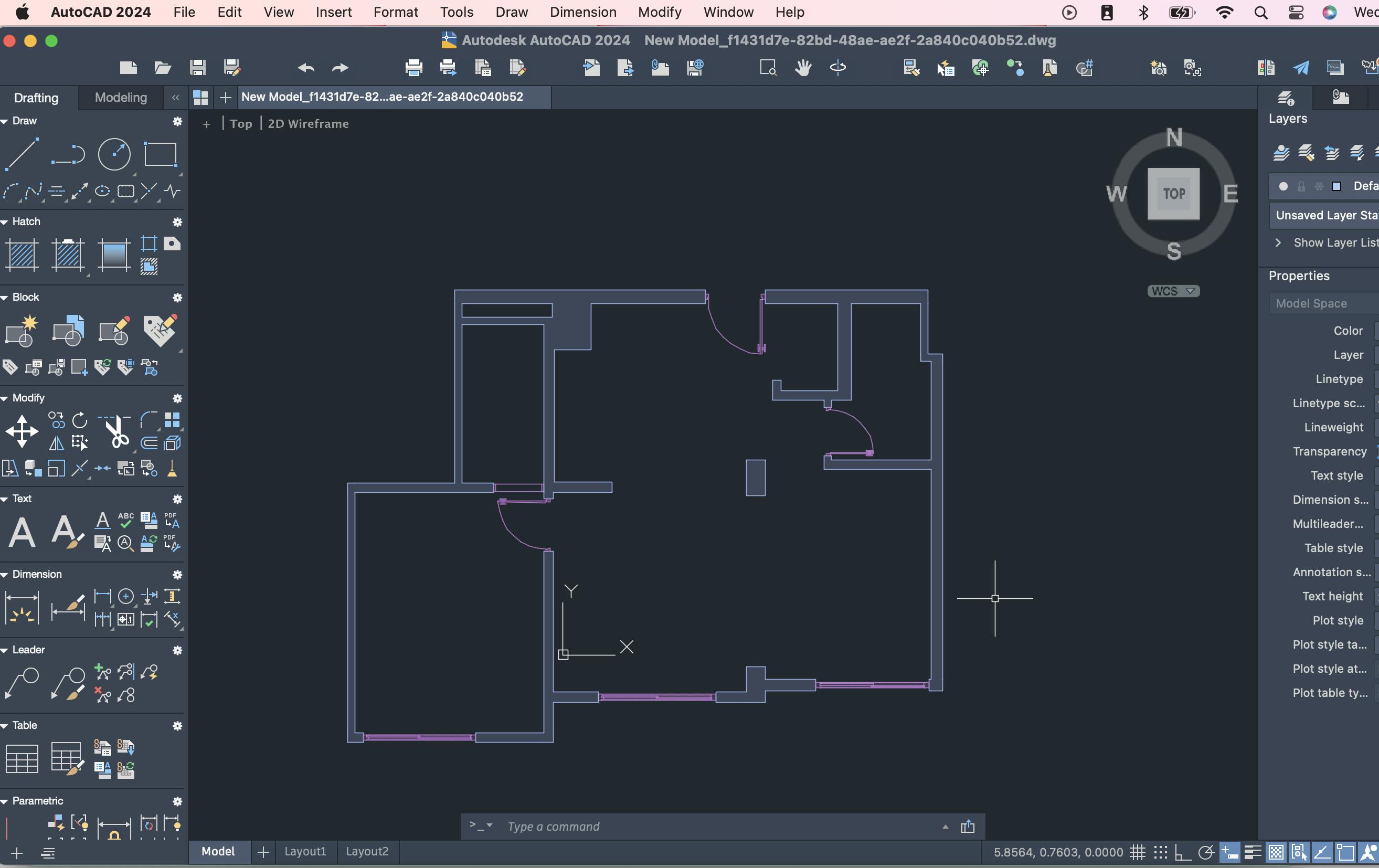Select the Line draw tool
Screen dimensions: 1379x868
[22, 154]
